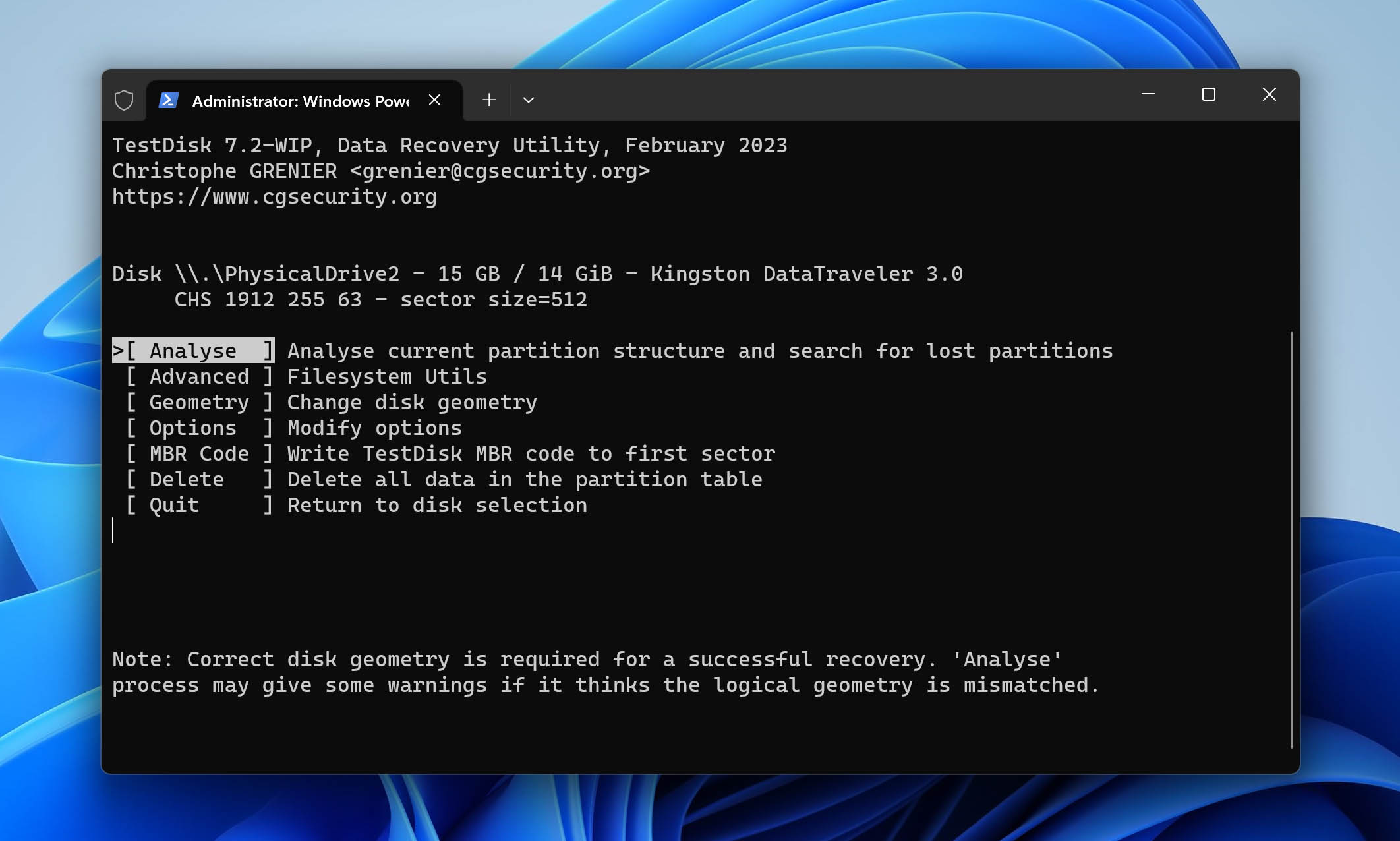Select the Delete menu option
The width and height of the screenshot is (1400, 841).
click(x=199, y=479)
